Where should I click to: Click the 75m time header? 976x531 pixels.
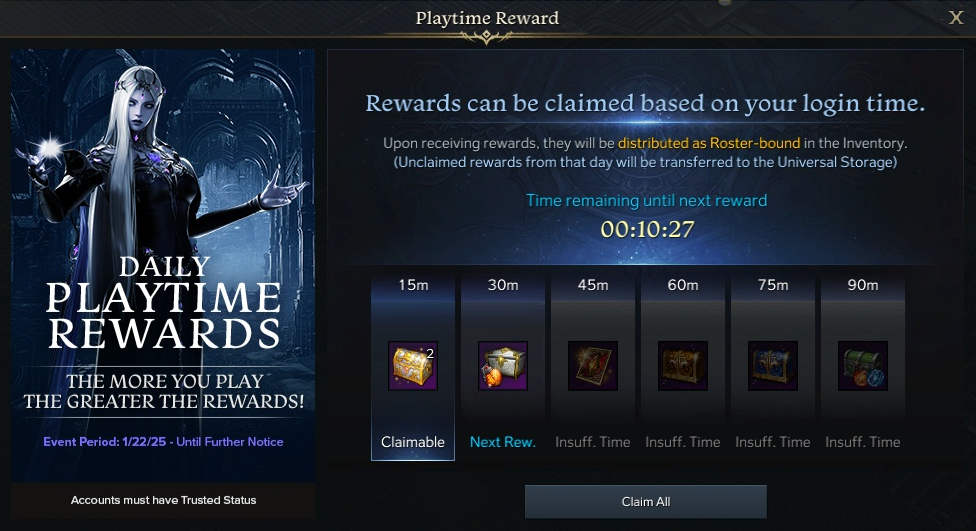773,285
